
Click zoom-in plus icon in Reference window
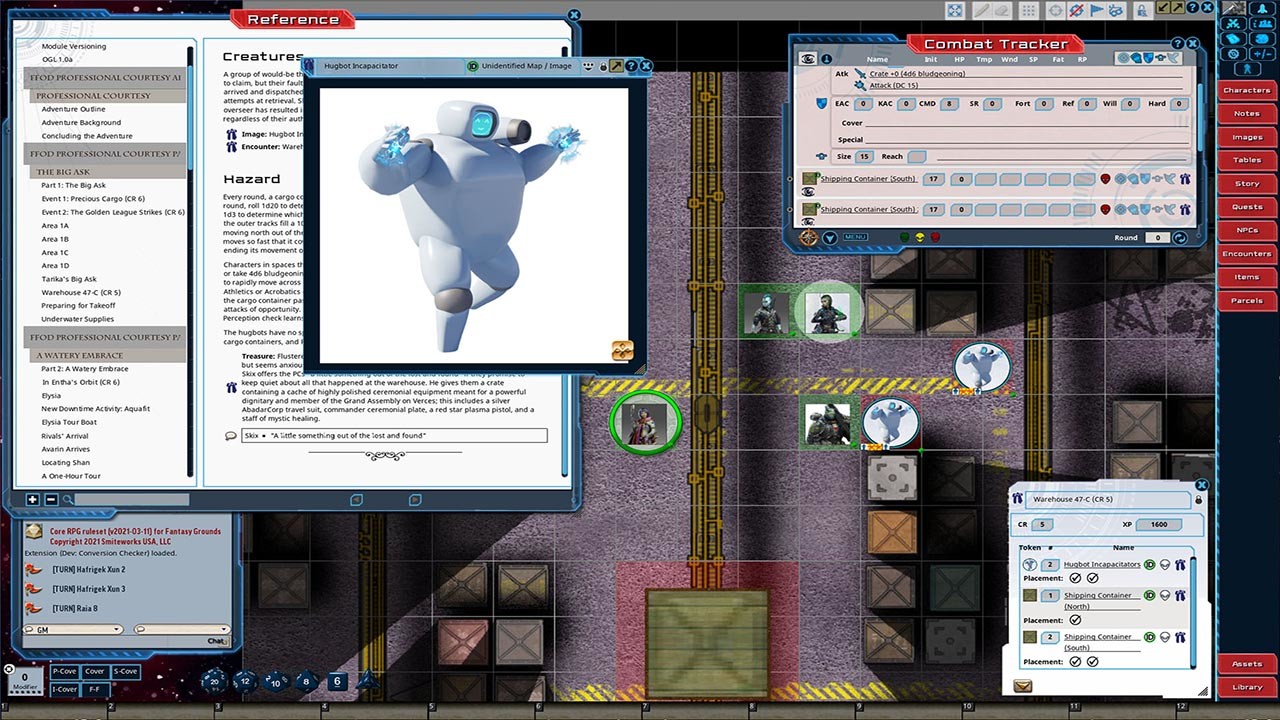pyautogui.click(x=32, y=499)
